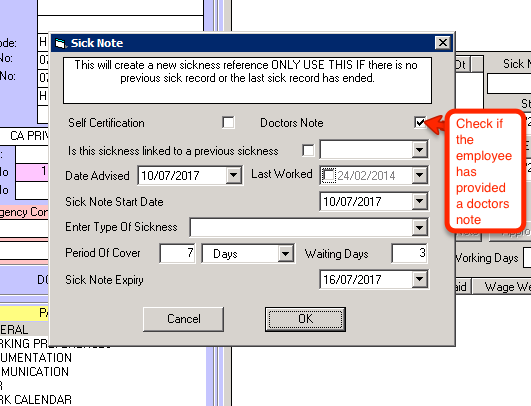Click the Sick Note Start Date 10/07/2017 value

352,202
